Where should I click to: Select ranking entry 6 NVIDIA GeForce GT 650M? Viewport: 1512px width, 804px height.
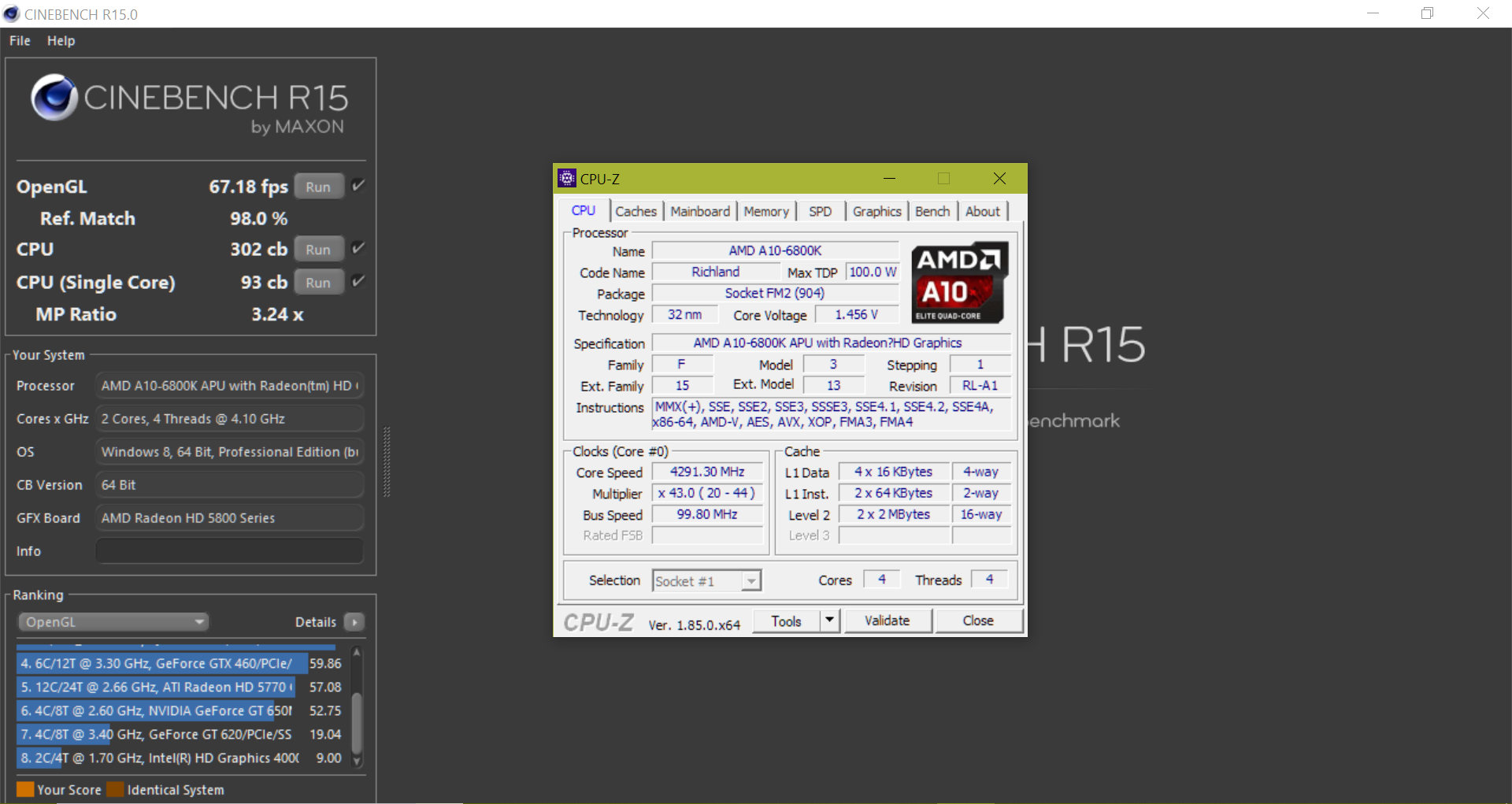coord(180,711)
